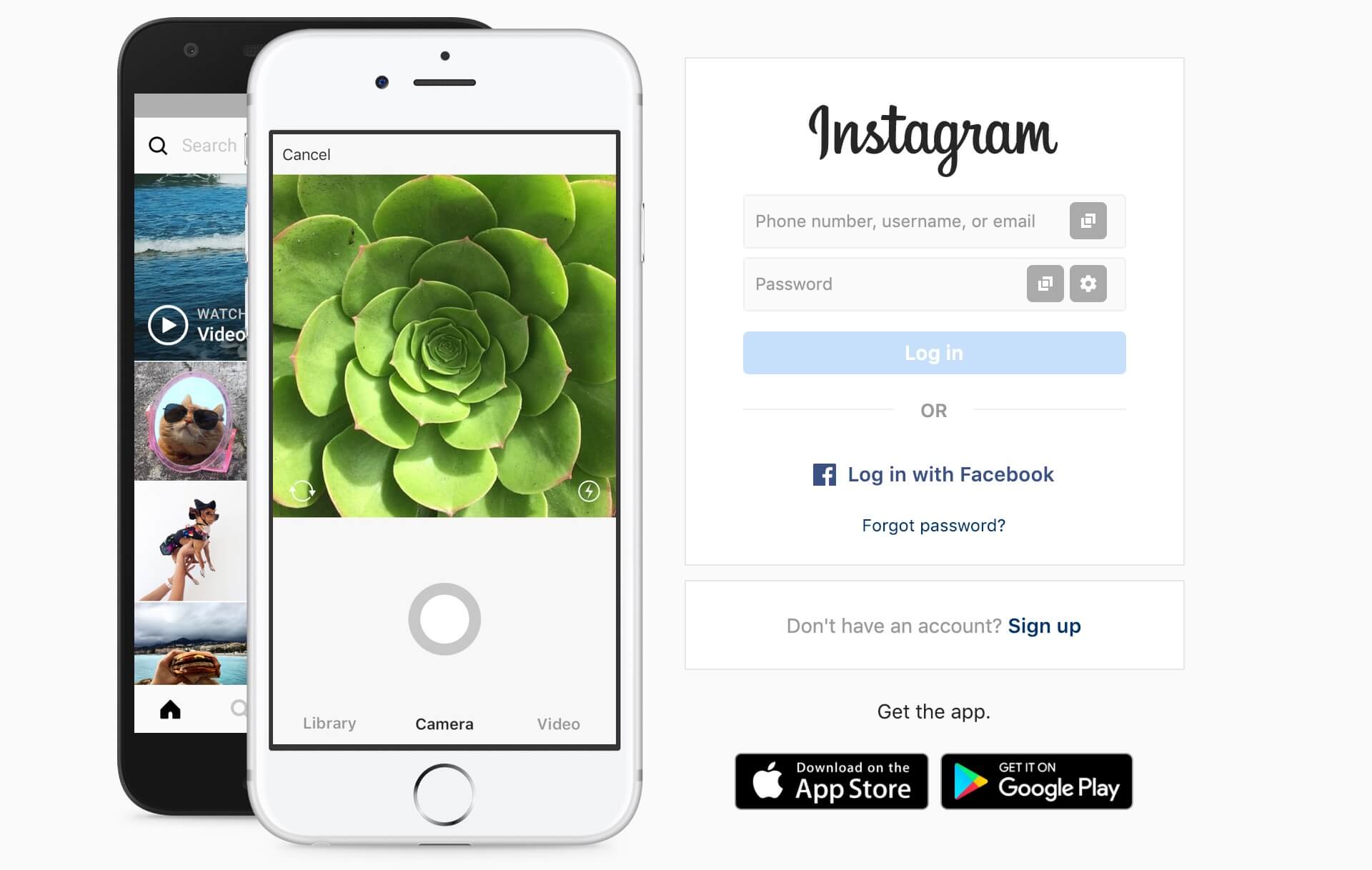
Task: Click the Forgot password link
Action: click(934, 524)
